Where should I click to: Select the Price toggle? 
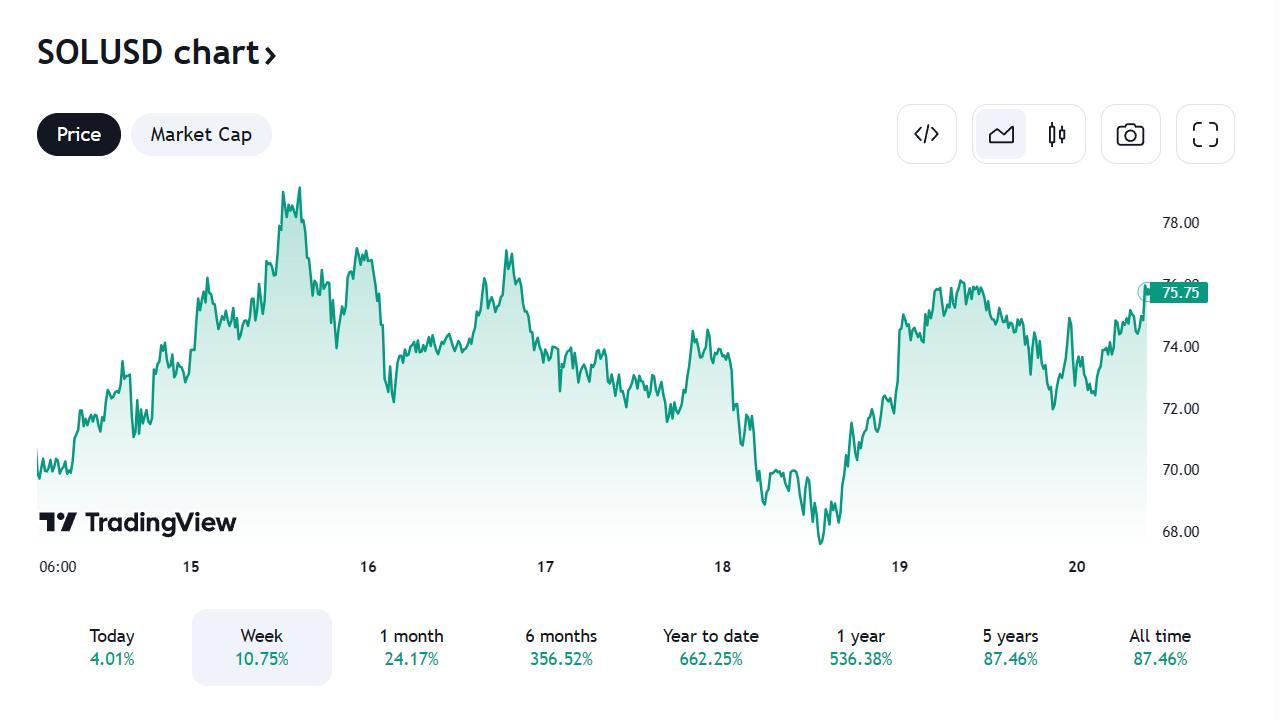79,134
